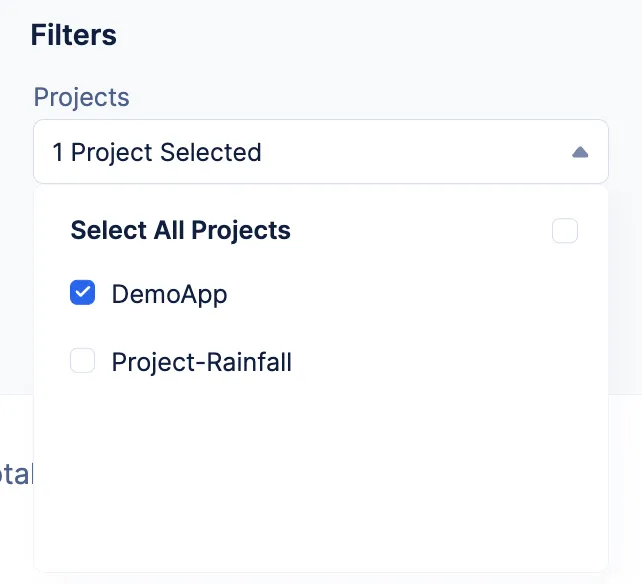
Task: Click the empty square icon right of Select All Projects
Action: pyautogui.click(x=565, y=231)
